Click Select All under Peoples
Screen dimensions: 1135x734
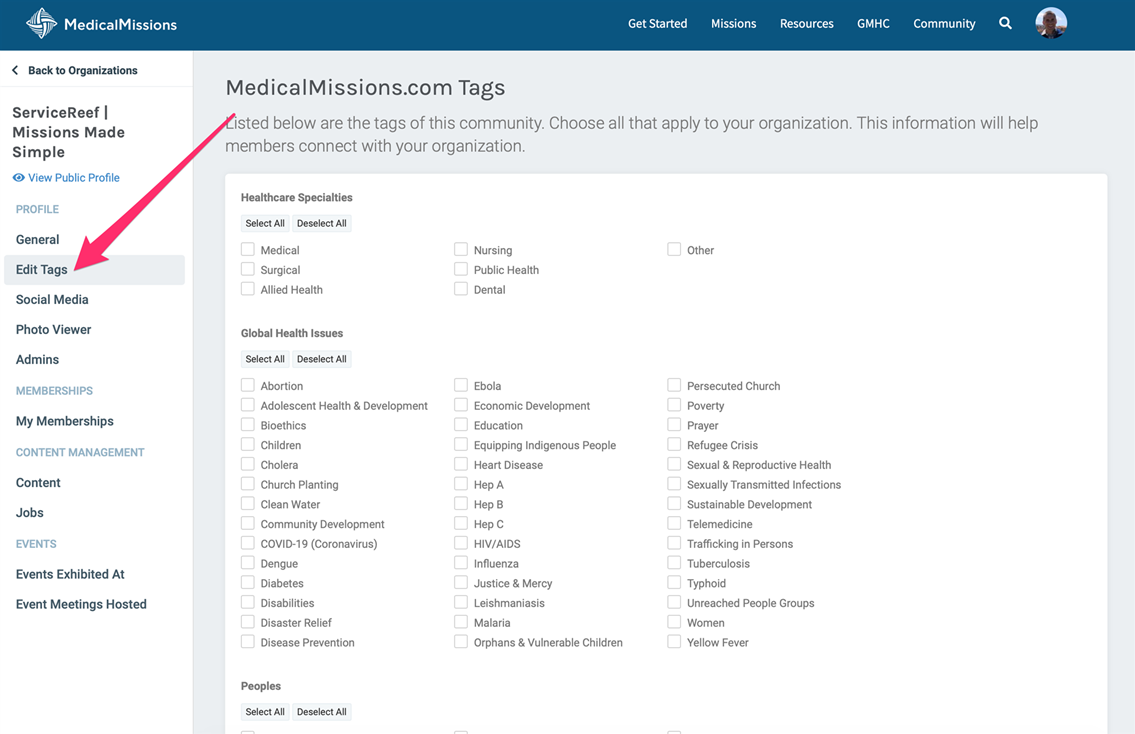[x=265, y=712]
